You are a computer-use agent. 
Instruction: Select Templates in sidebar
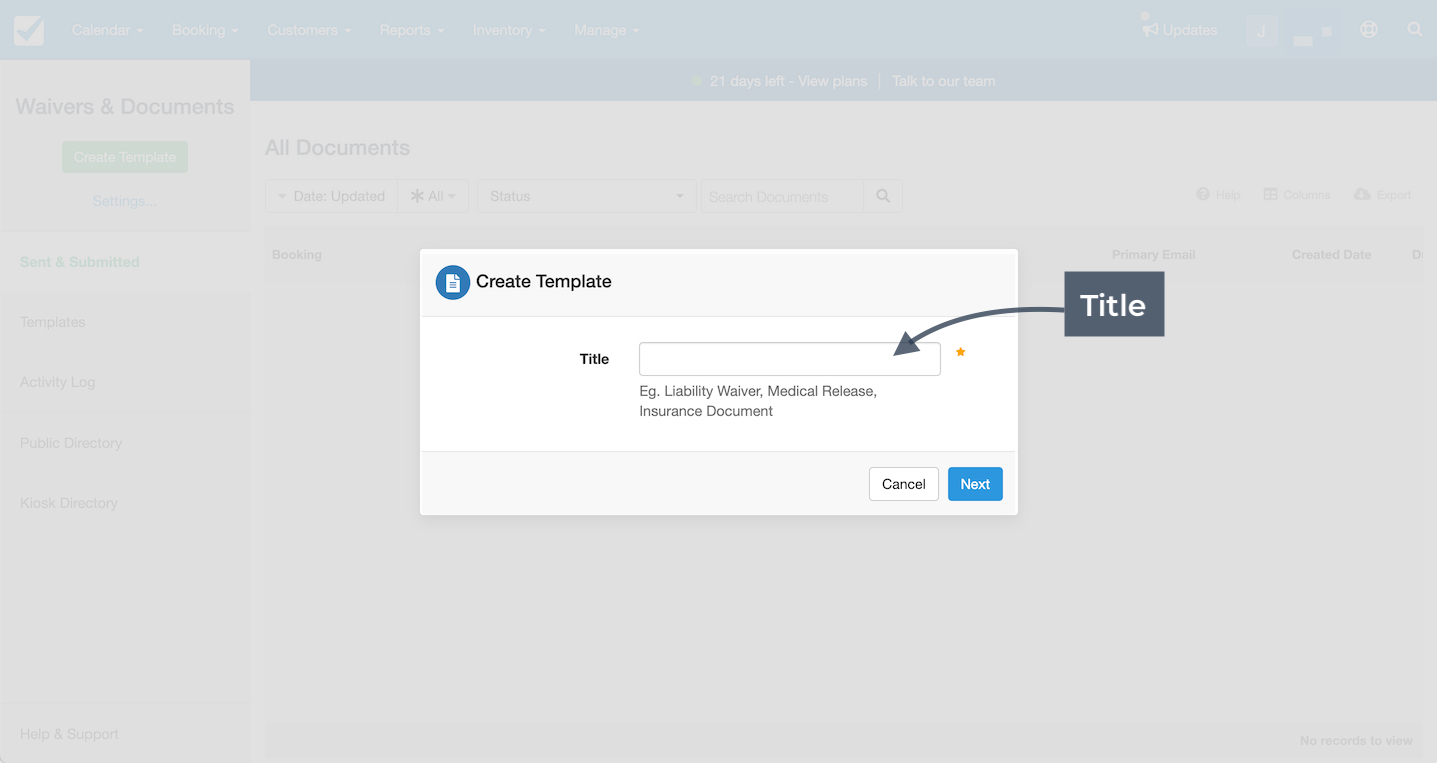click(53, 322)
